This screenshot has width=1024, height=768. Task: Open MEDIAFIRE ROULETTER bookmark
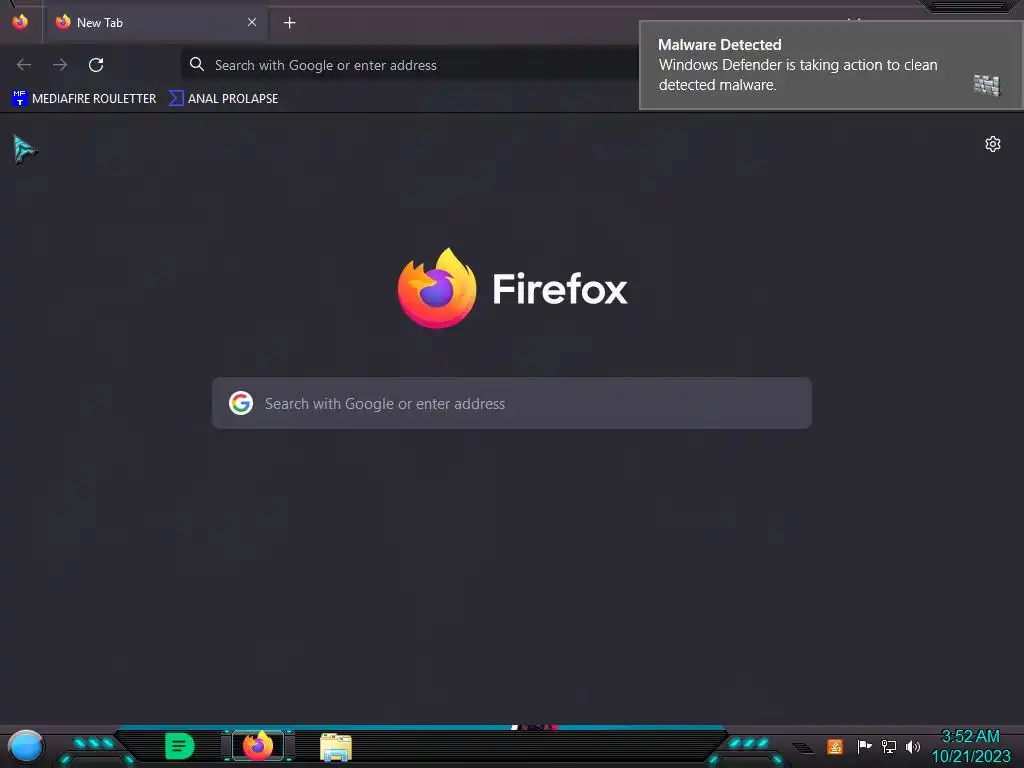point(84,99)
